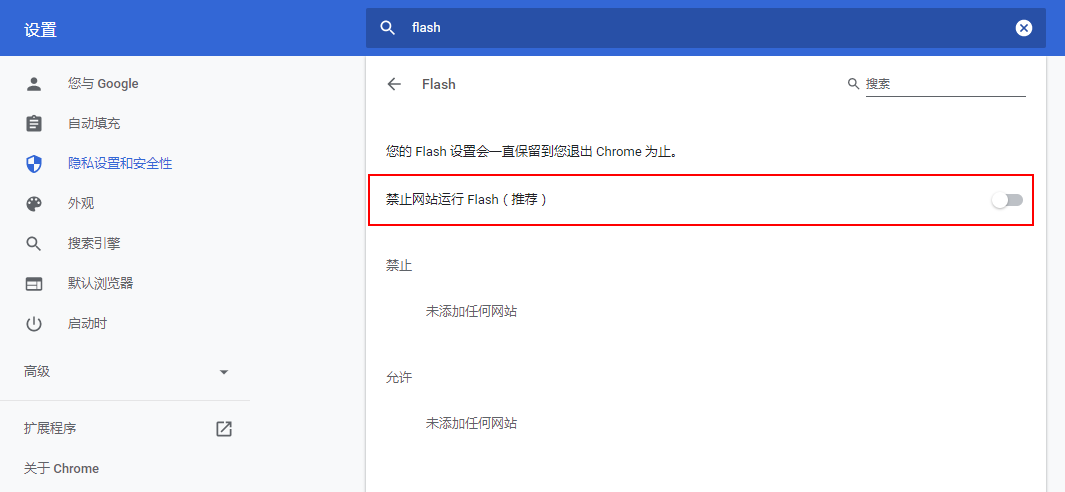Click the back arrow next to Flash
This screenshot has width=1065, height=492.
tap(394, 84)
